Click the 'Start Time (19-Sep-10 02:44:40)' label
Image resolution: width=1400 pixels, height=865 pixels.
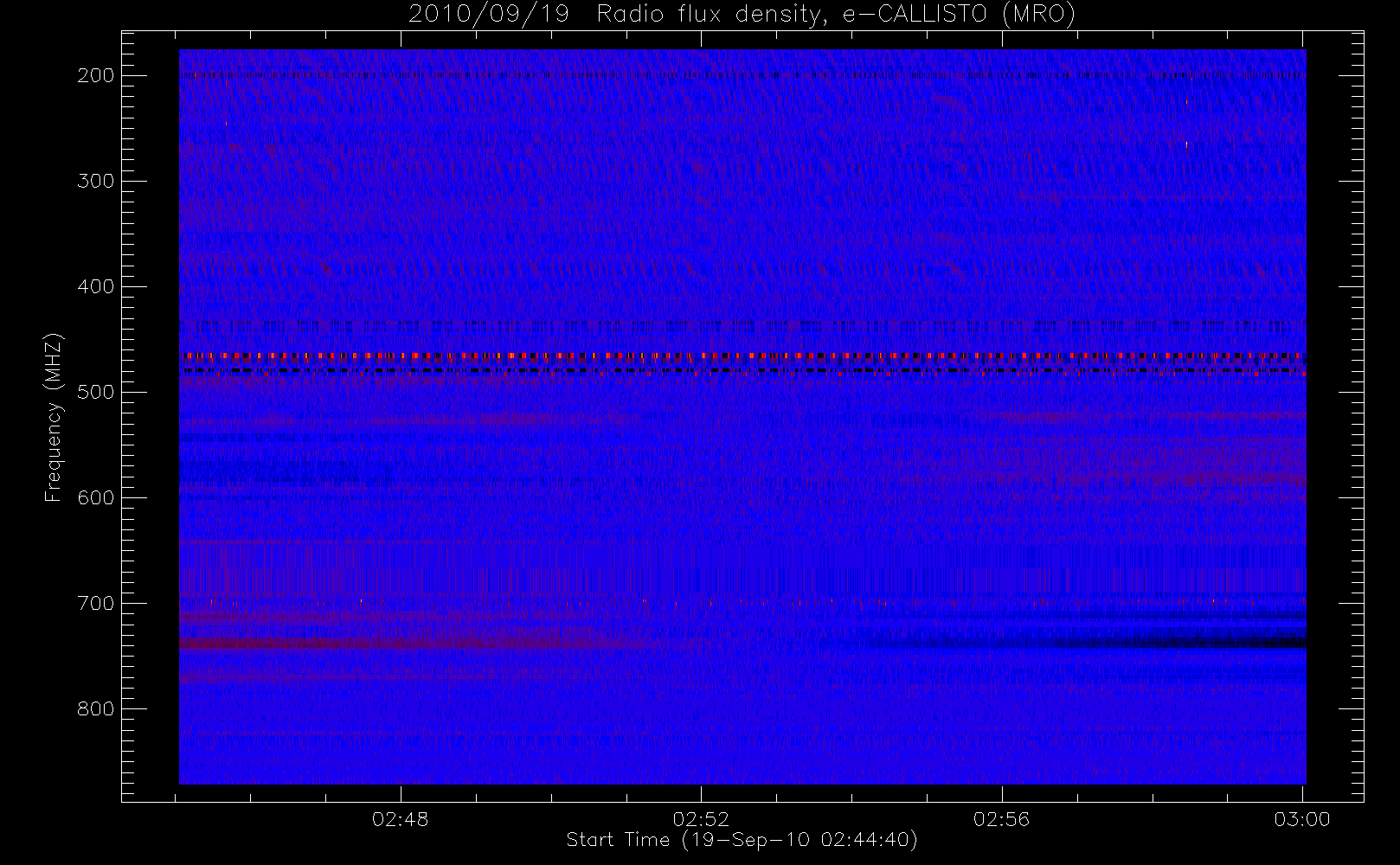[x=742, y=840]
